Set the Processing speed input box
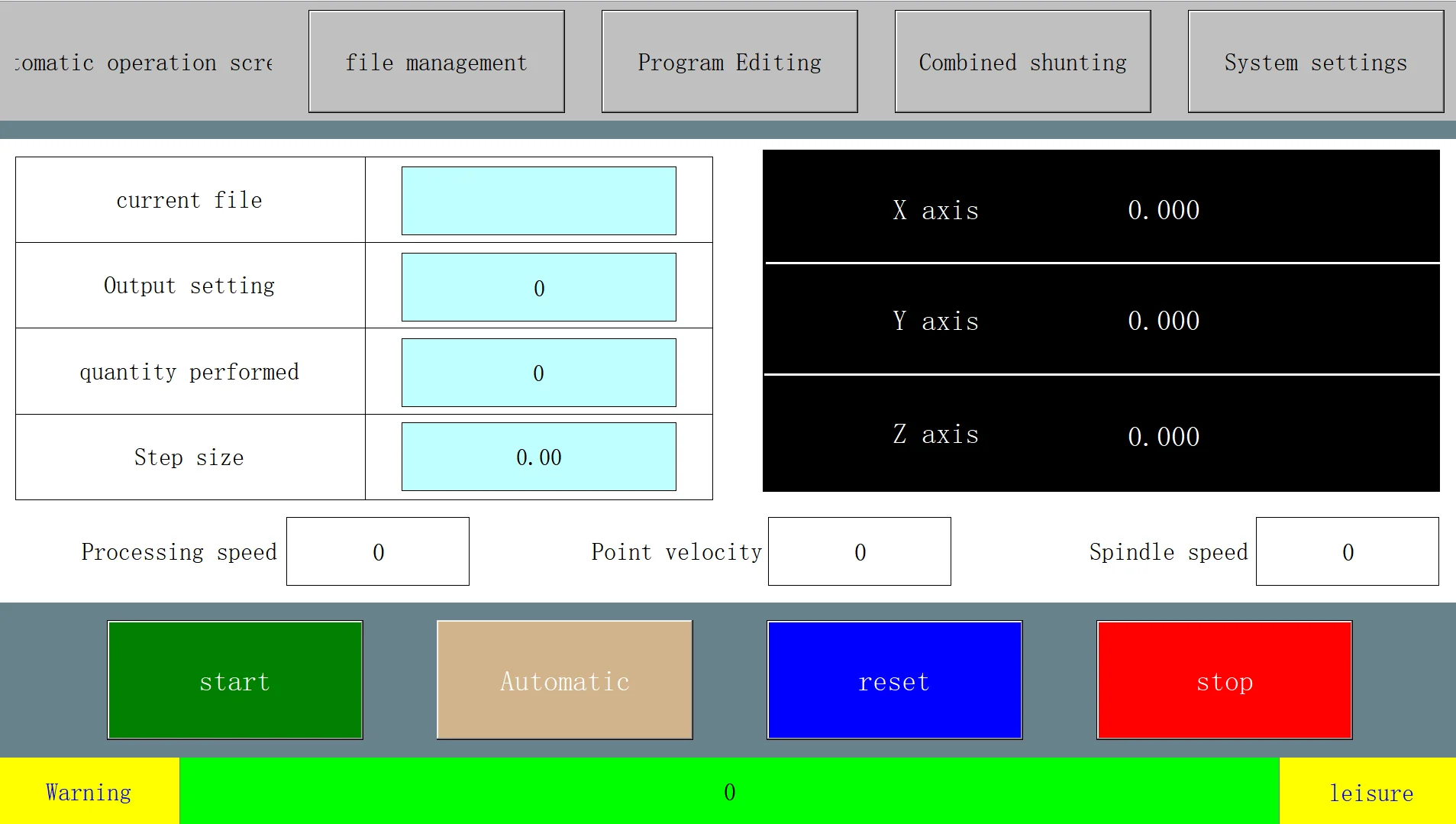The width and height of the screenshot is (1456, 824). tap(378, 551)
